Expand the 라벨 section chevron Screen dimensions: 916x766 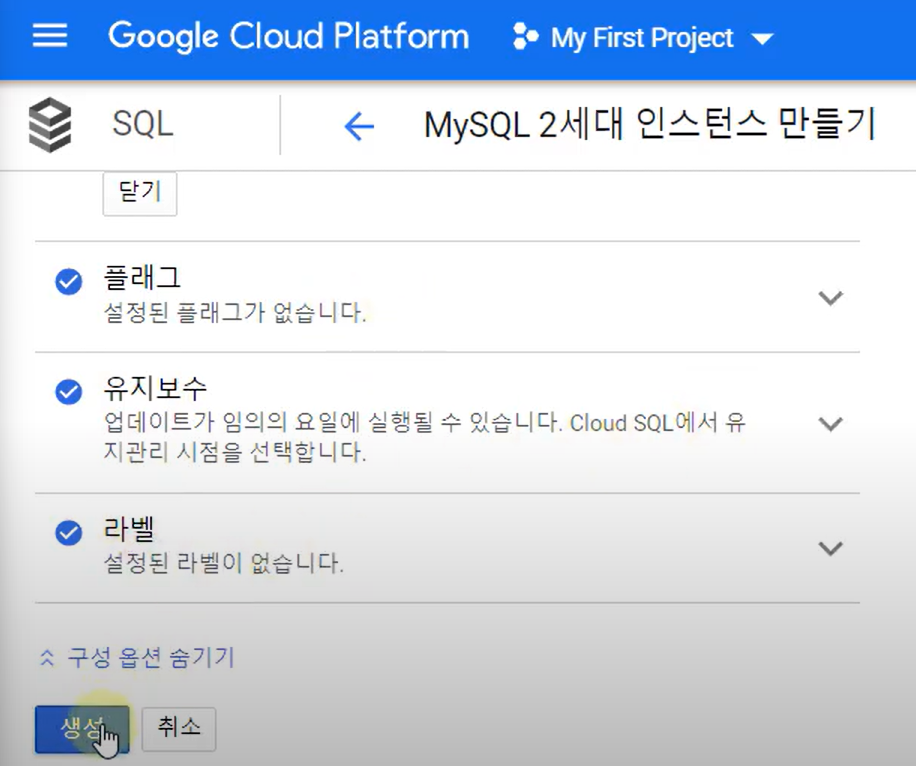tap(830, 549)
